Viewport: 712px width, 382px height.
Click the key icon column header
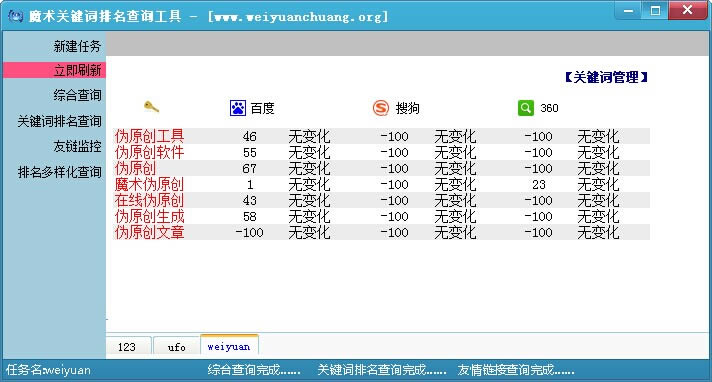(x=151, y=107)
